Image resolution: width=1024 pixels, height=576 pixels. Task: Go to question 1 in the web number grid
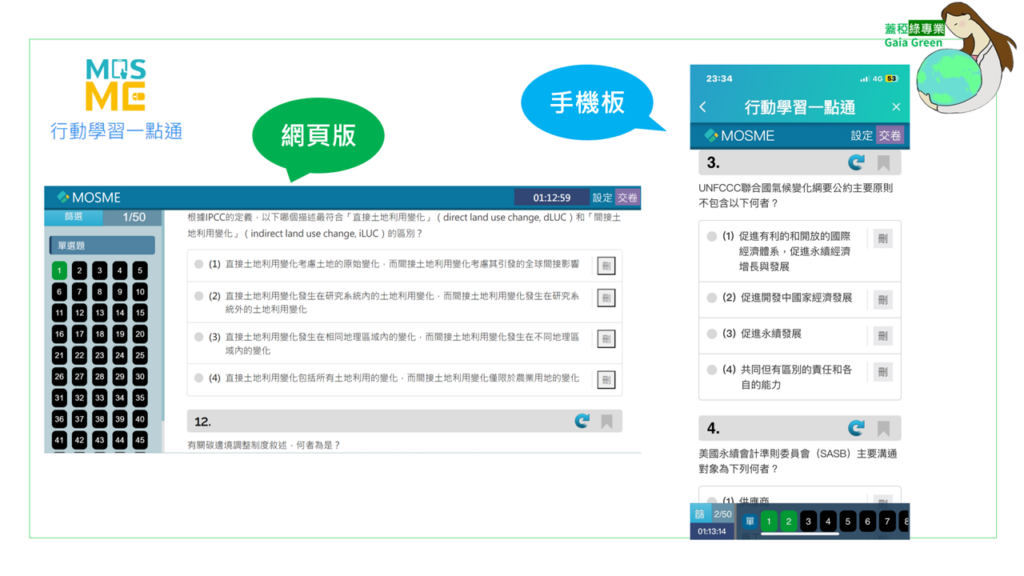tap(59, 270)
